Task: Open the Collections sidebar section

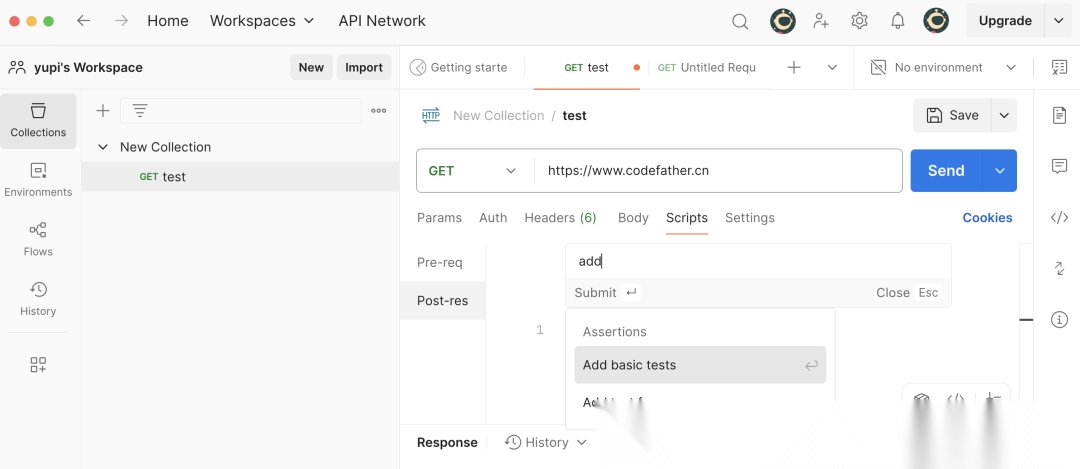Action: click(38, 121)
